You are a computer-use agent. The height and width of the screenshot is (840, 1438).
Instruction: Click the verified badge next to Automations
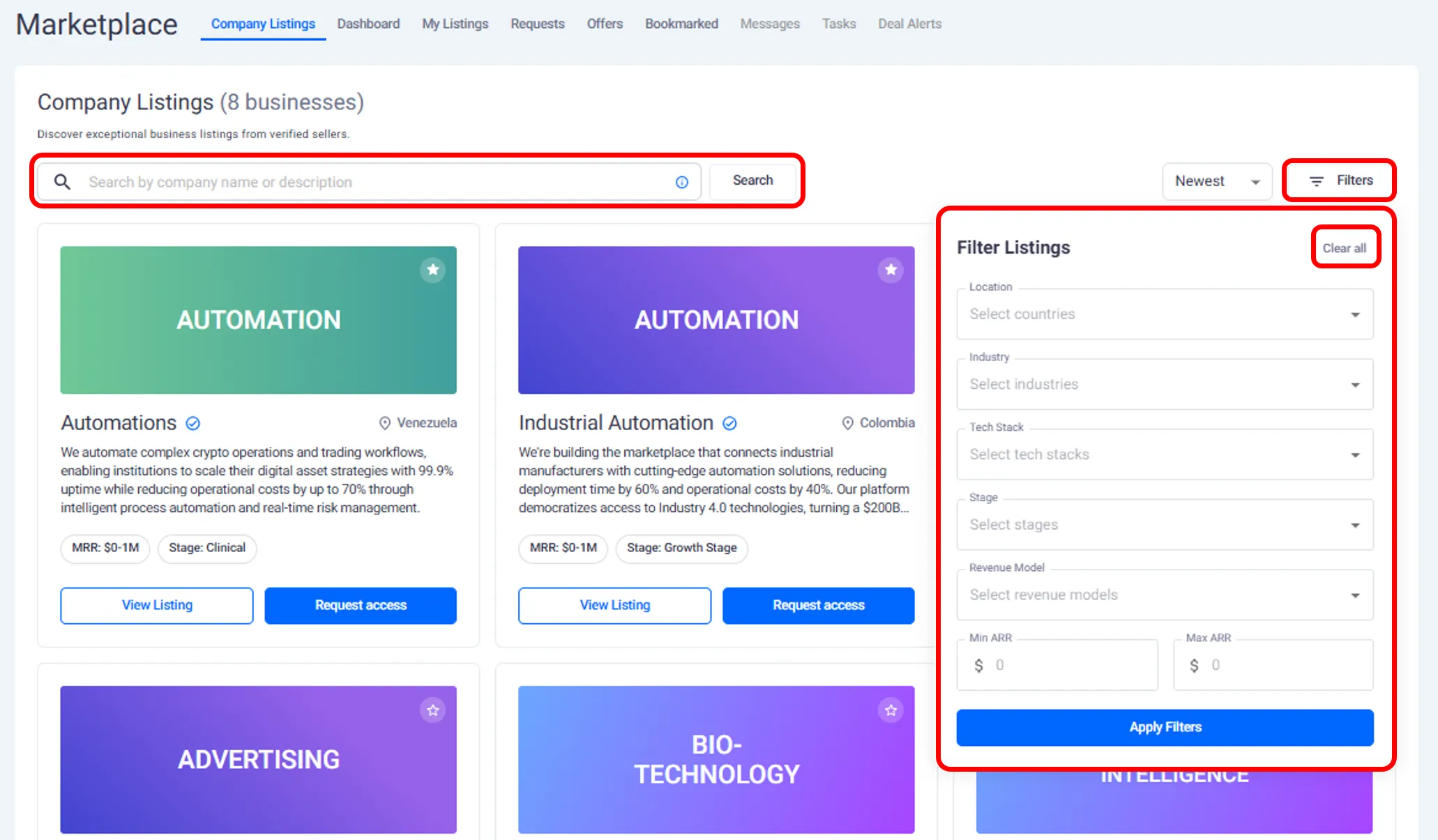coord(193,423)
